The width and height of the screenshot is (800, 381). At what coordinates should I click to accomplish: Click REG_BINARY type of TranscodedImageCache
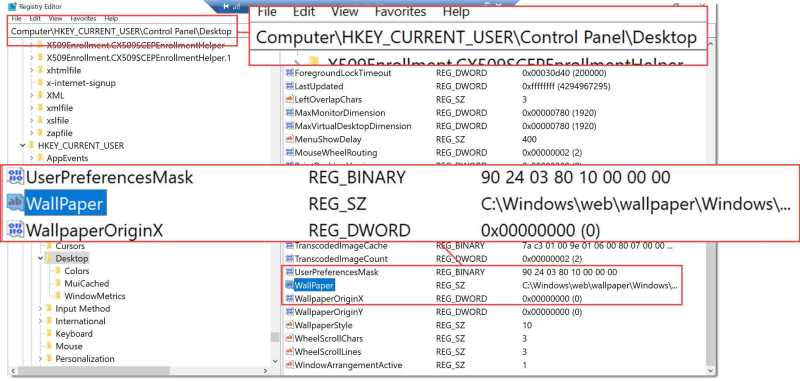tap(460, 245)
